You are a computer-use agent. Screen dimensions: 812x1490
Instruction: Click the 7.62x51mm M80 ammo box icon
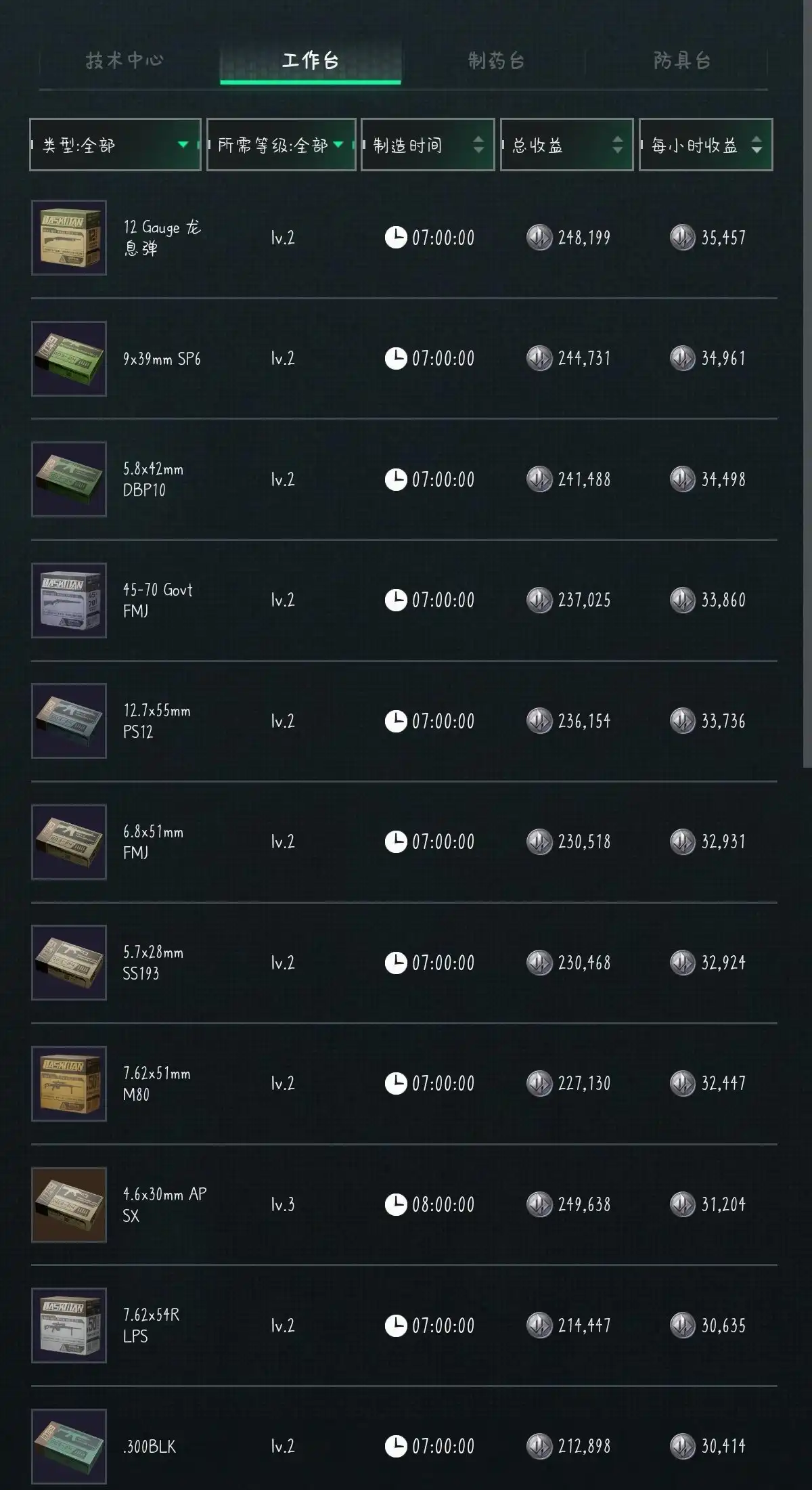tap(69, 1084)
